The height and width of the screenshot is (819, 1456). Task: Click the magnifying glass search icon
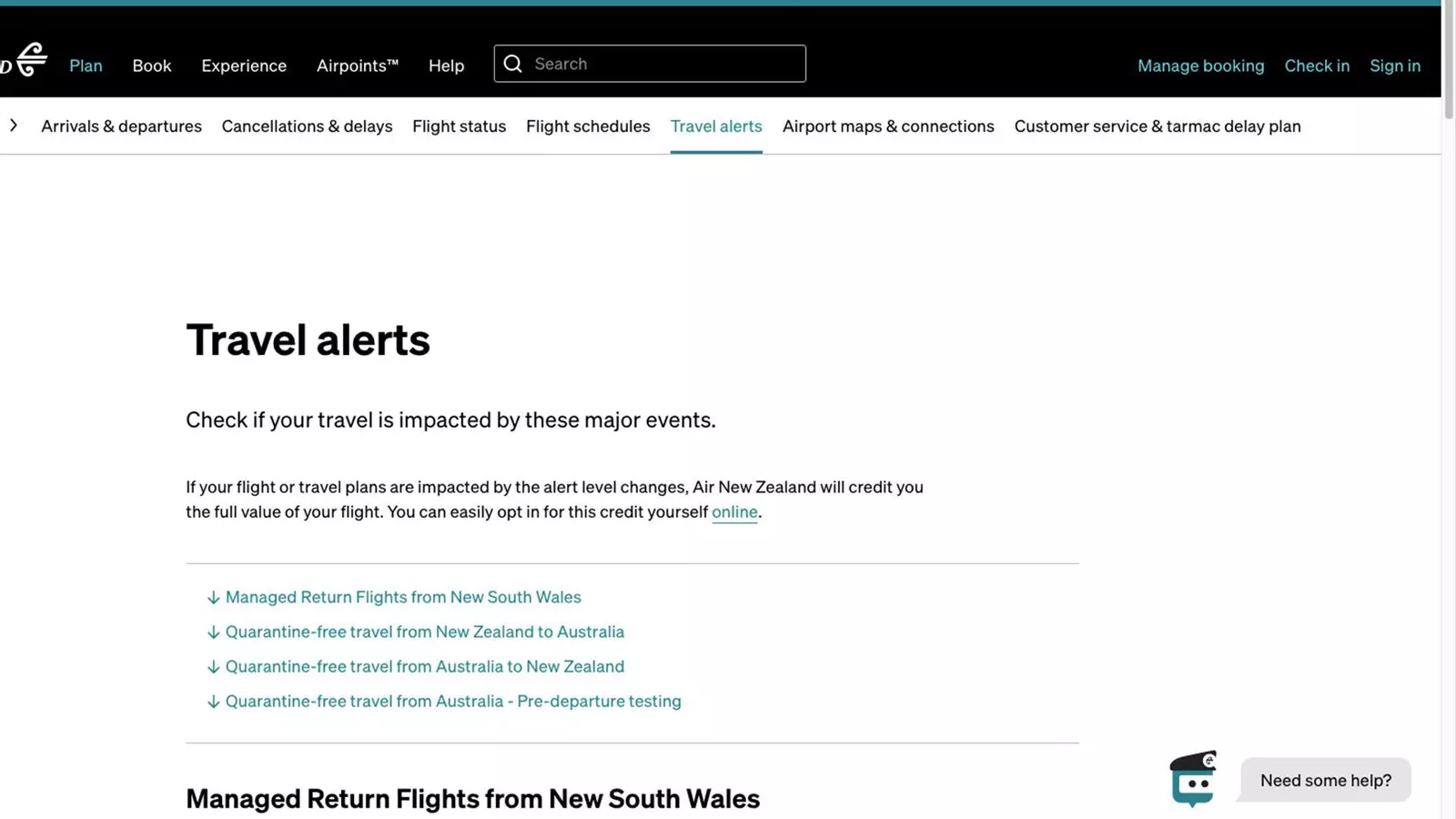click(513, 64)
